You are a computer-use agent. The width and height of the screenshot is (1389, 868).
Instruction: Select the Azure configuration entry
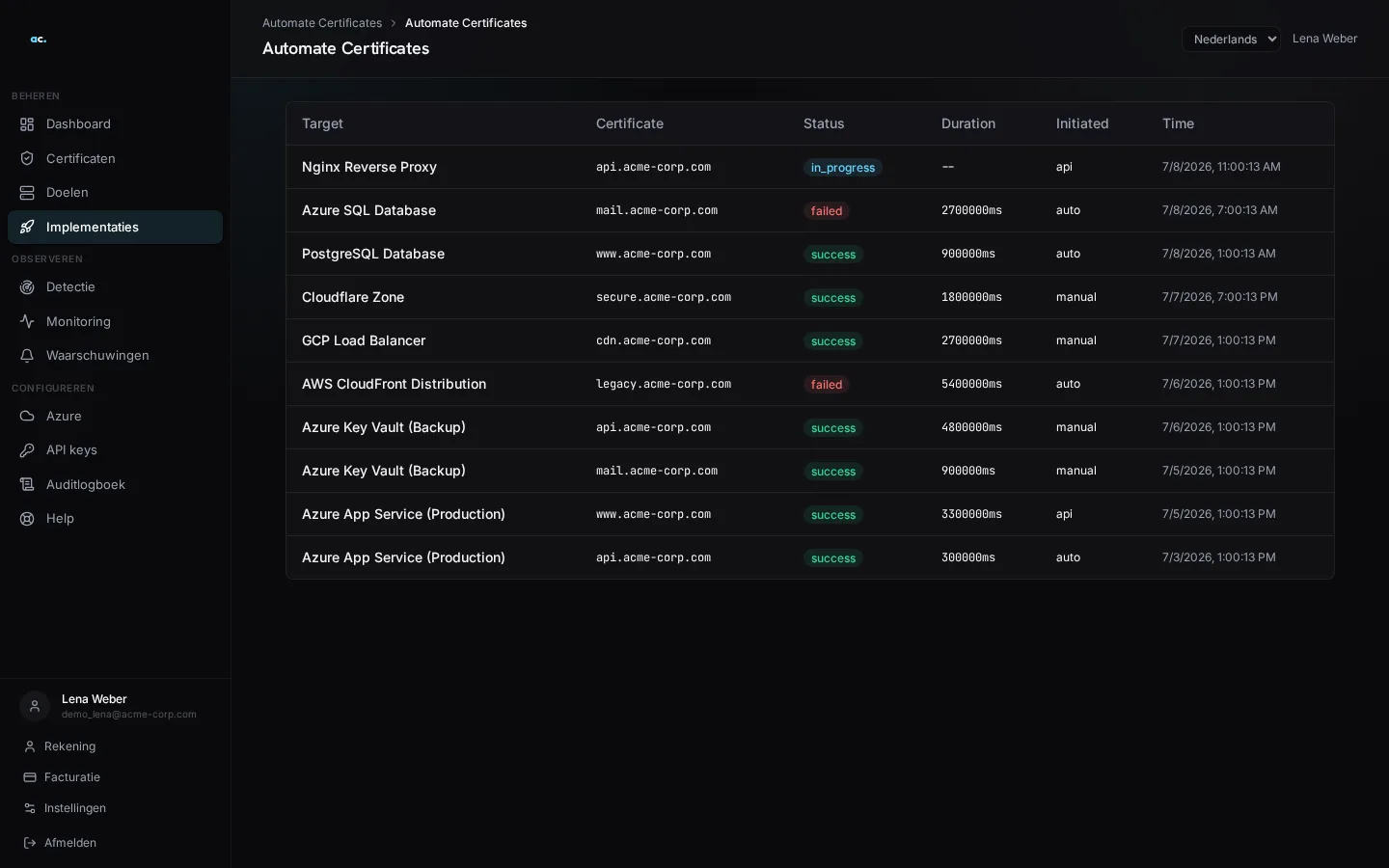point(115,417)
